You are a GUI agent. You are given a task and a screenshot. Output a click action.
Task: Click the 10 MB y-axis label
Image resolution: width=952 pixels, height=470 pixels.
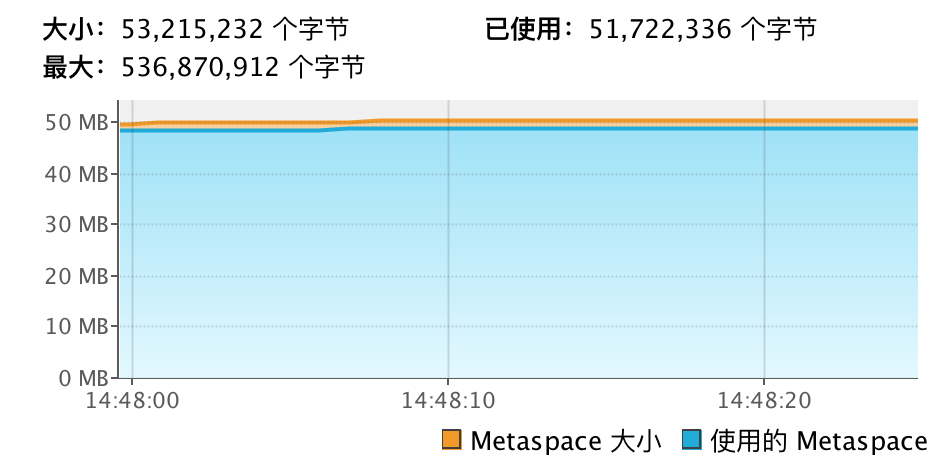tap(78, 327)
